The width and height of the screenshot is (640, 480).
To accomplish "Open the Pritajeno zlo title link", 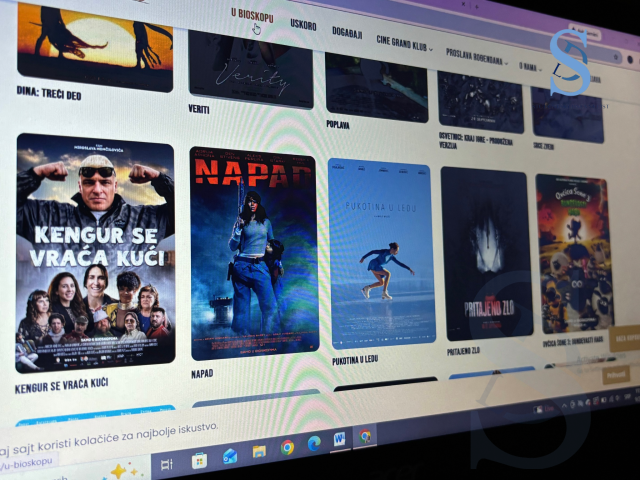I will [x=463, y=351].
